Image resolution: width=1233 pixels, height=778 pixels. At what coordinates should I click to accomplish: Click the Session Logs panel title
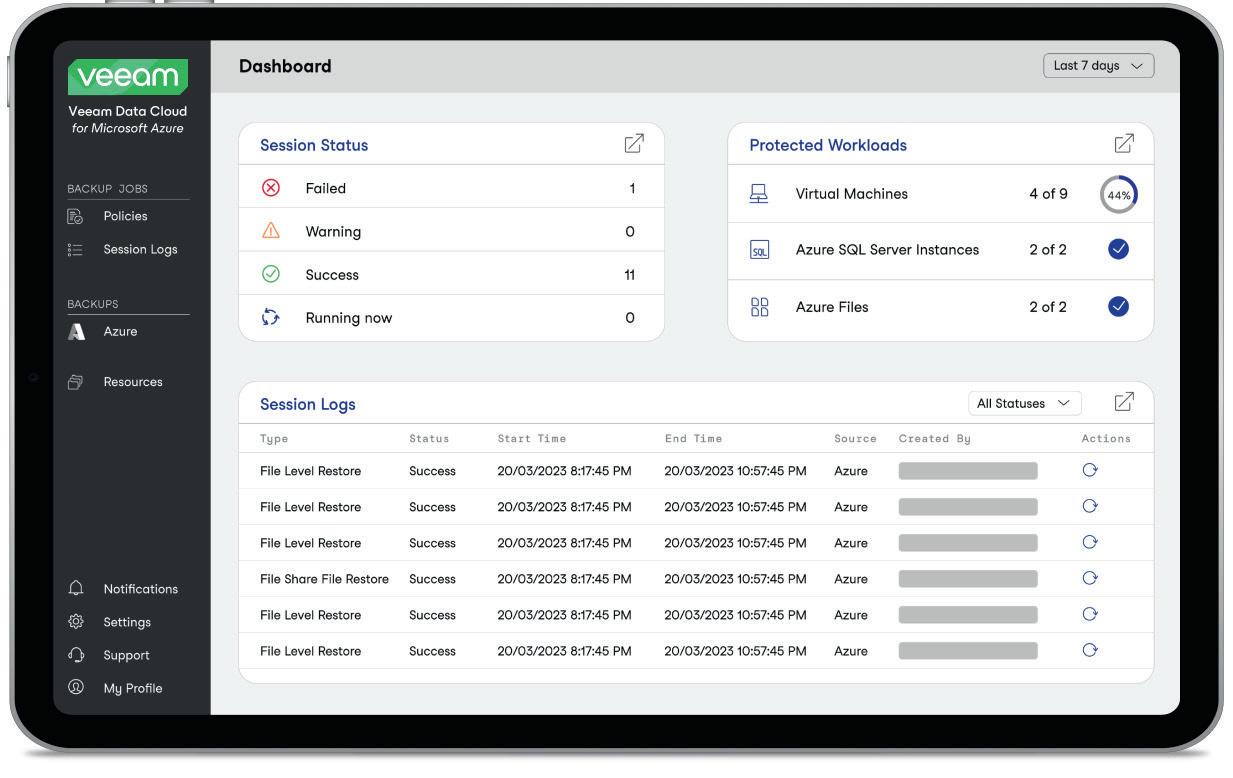308,405
